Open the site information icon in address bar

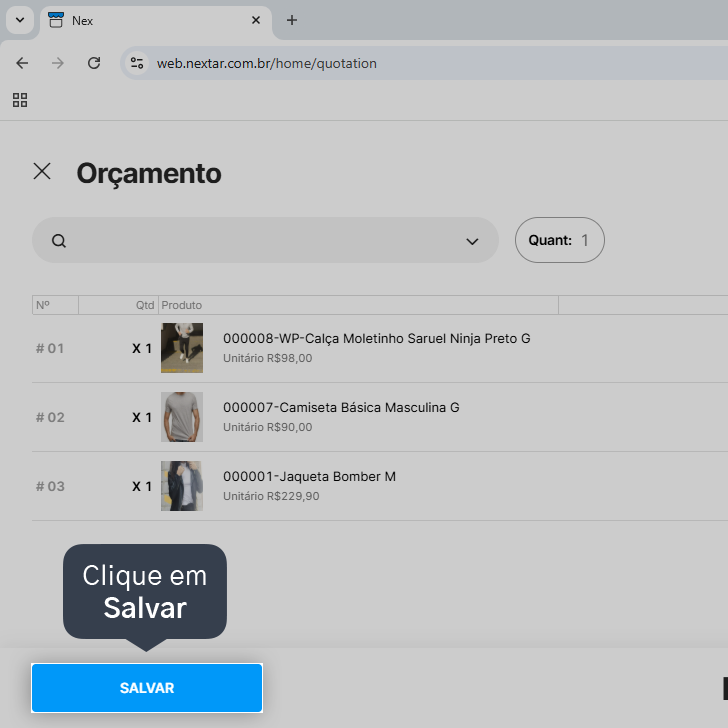pos(137,63)
